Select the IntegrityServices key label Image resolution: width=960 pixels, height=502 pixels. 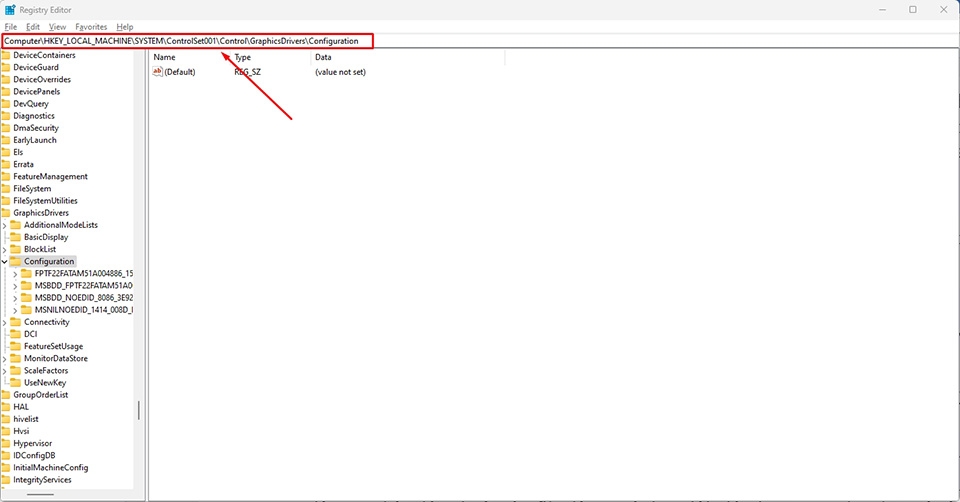tap(42, 480)
